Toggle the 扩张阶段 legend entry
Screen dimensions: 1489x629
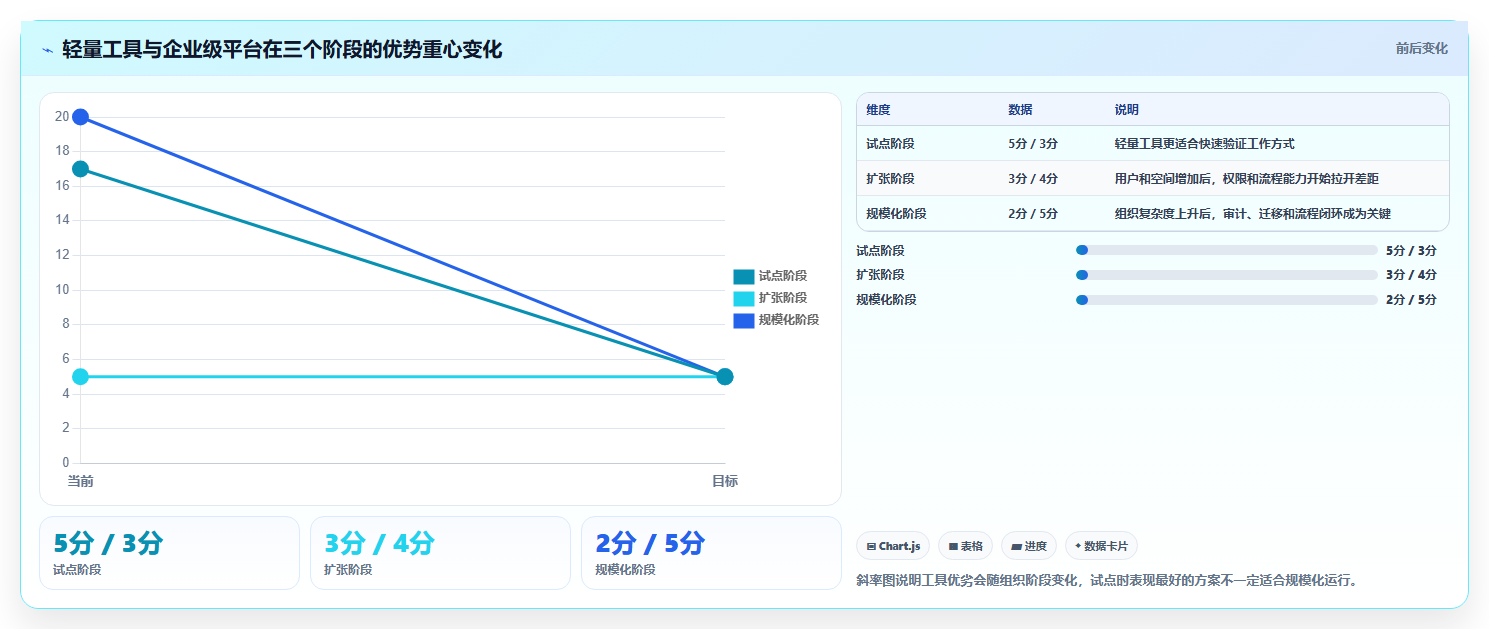coord(770,298)
